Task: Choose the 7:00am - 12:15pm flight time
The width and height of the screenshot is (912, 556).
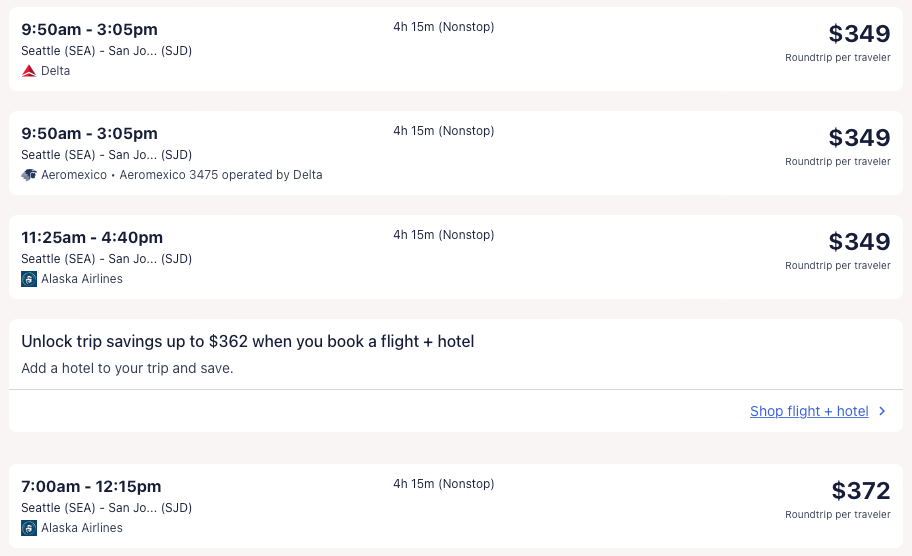Action: (x=91, y=487)
